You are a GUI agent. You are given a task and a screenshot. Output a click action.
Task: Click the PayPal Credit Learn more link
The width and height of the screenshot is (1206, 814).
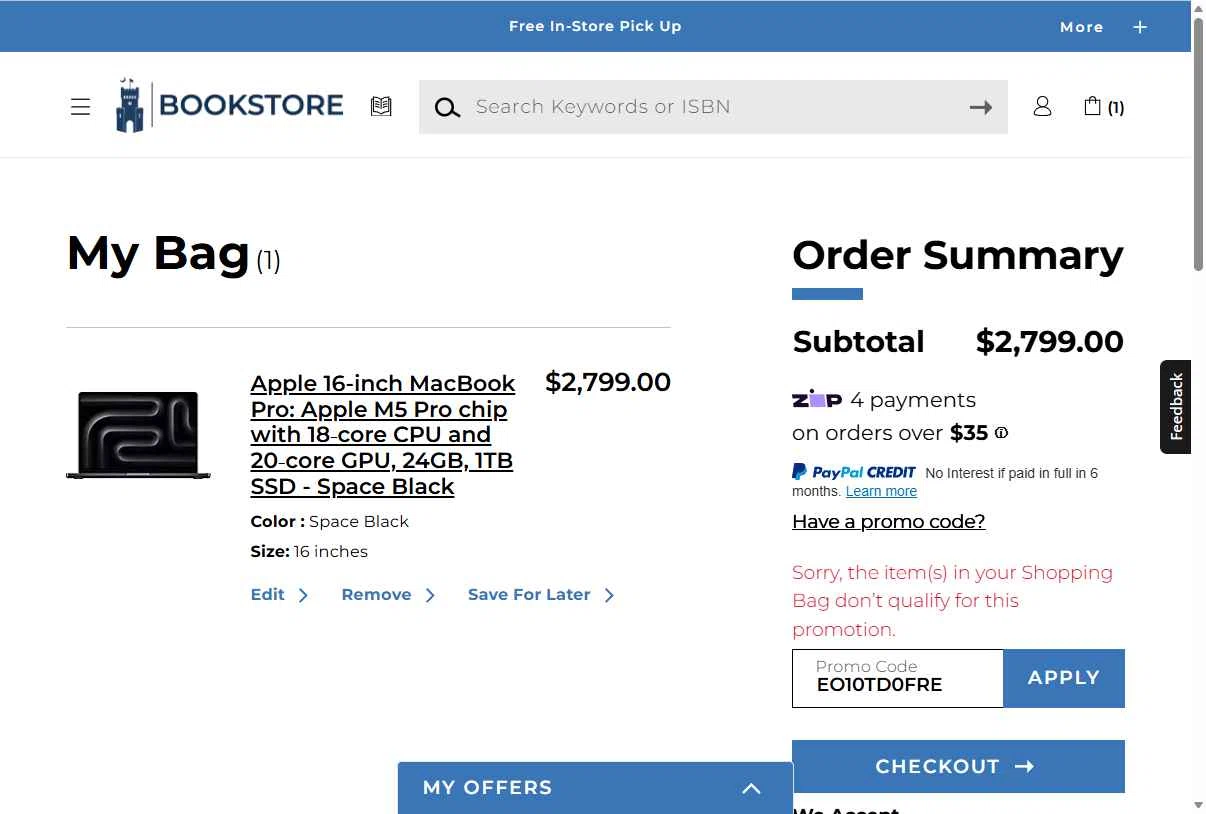pyautogui.click(x=881, y=491)
